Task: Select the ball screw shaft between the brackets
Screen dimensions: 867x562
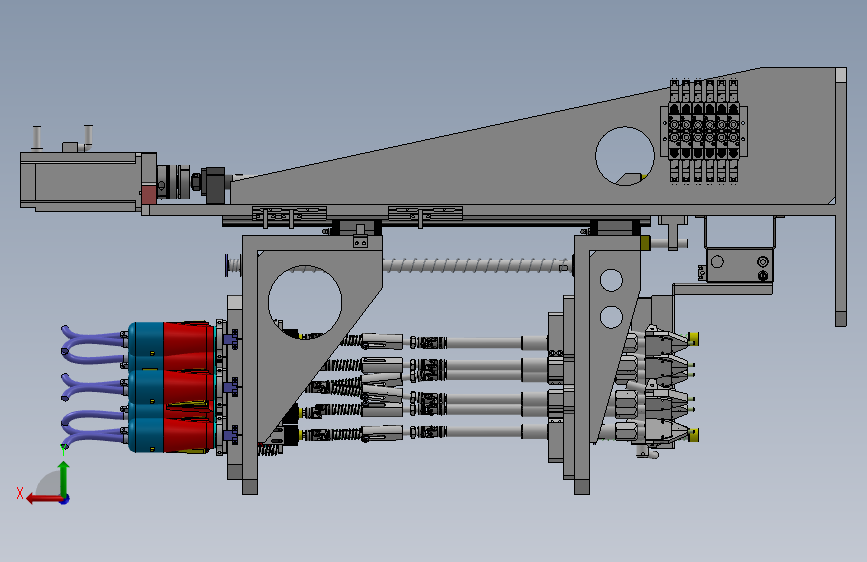Action: pyautogui.click(x=477, y=266)
